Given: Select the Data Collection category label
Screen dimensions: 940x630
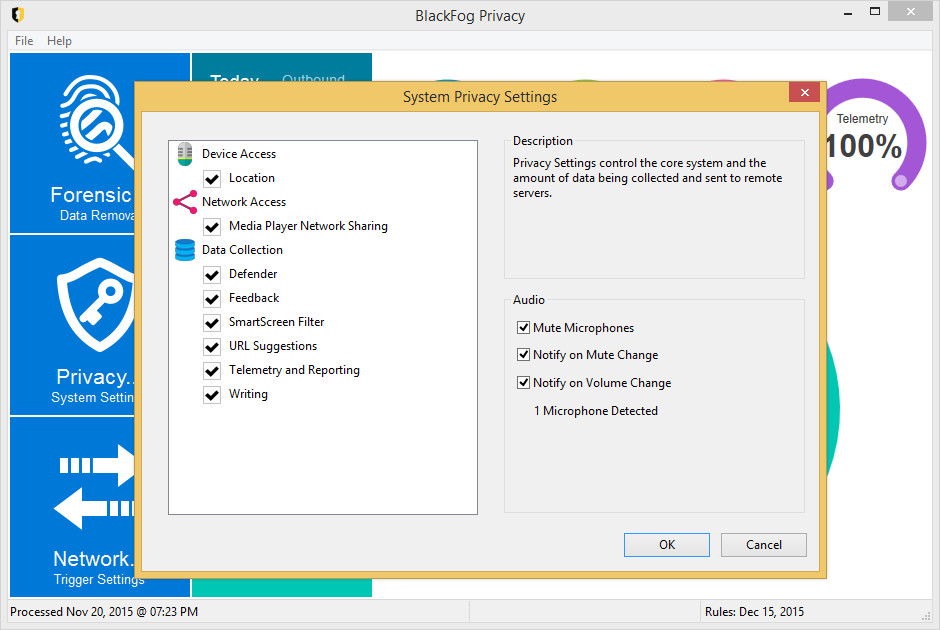Looking at the screenshot, I should [242, 250].
